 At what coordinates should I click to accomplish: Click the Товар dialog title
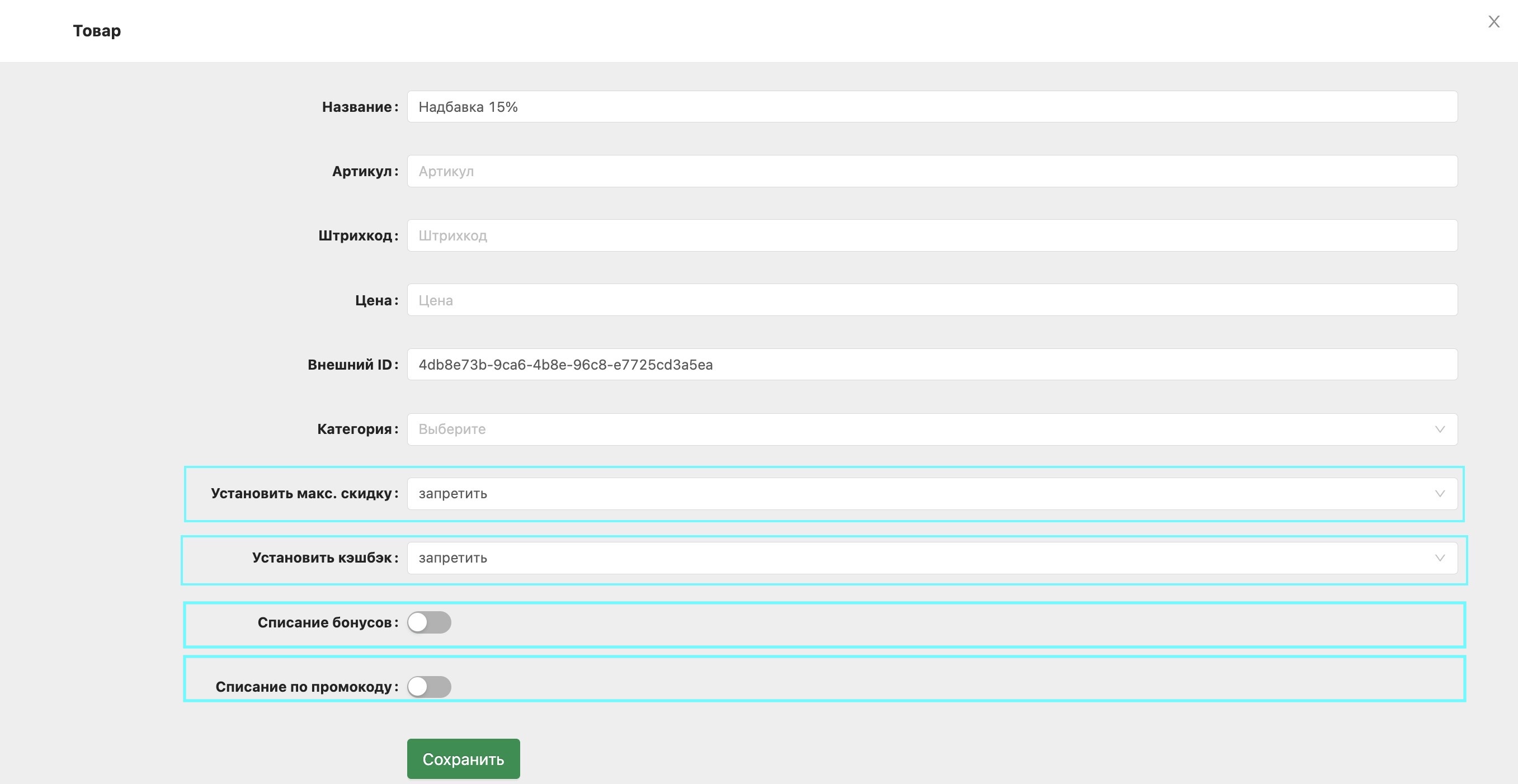point(97,31)
